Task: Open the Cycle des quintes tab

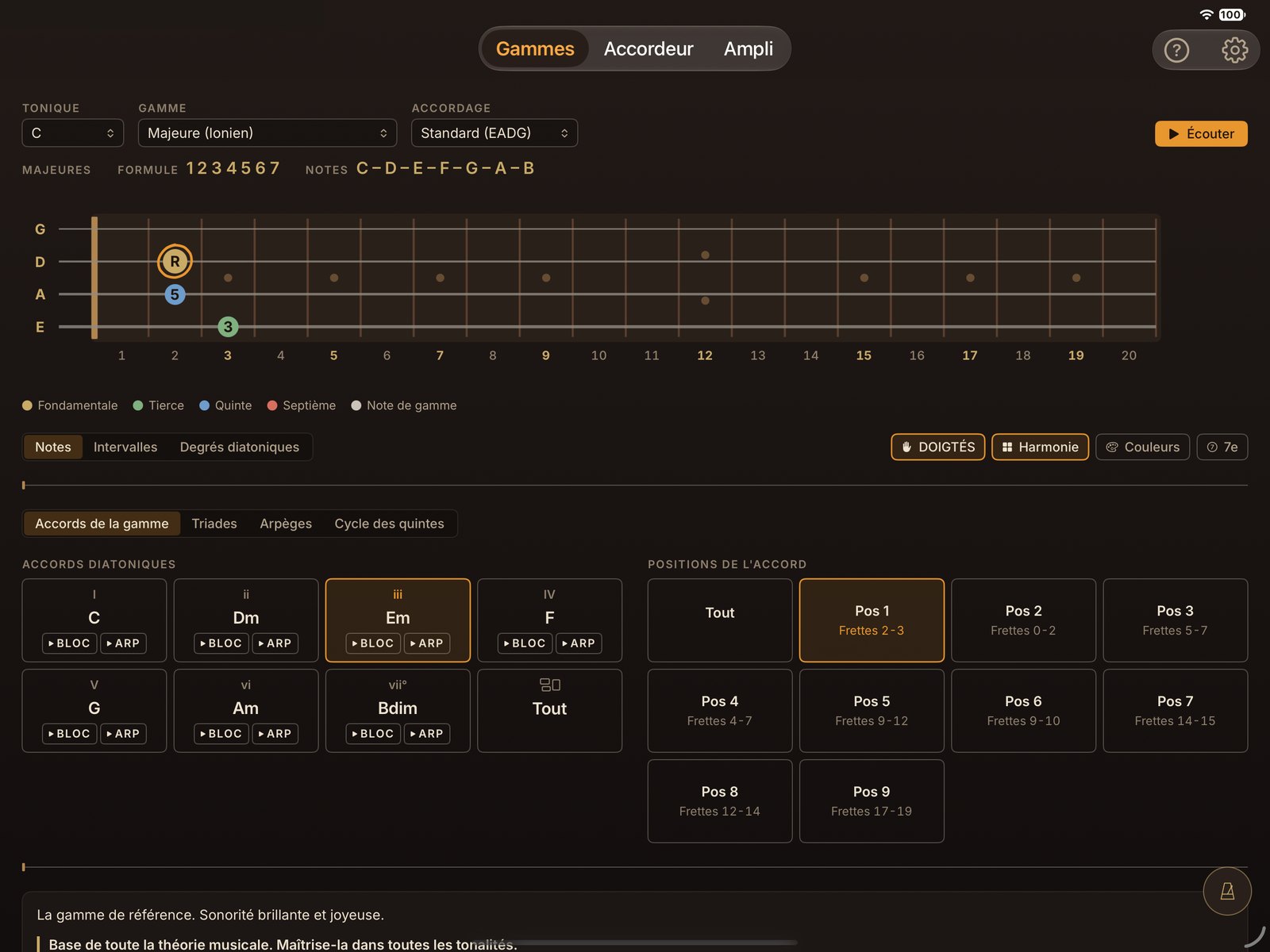Action: point(389,524)
